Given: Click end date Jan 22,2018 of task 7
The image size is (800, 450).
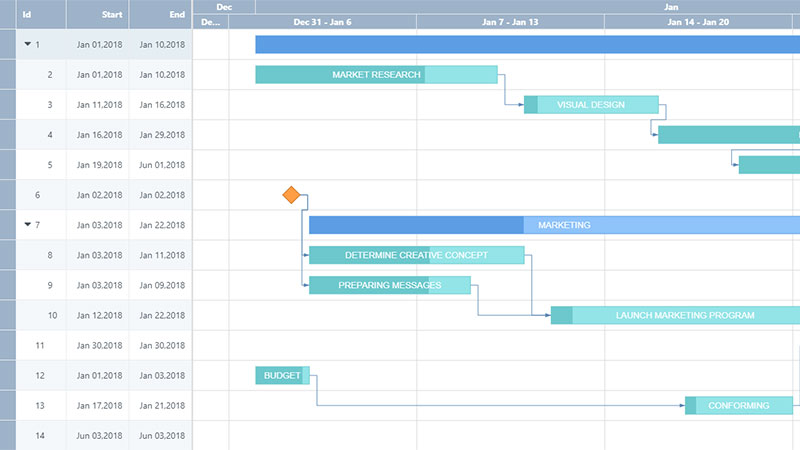Looking at the screenshot, I should click(162, 225).
